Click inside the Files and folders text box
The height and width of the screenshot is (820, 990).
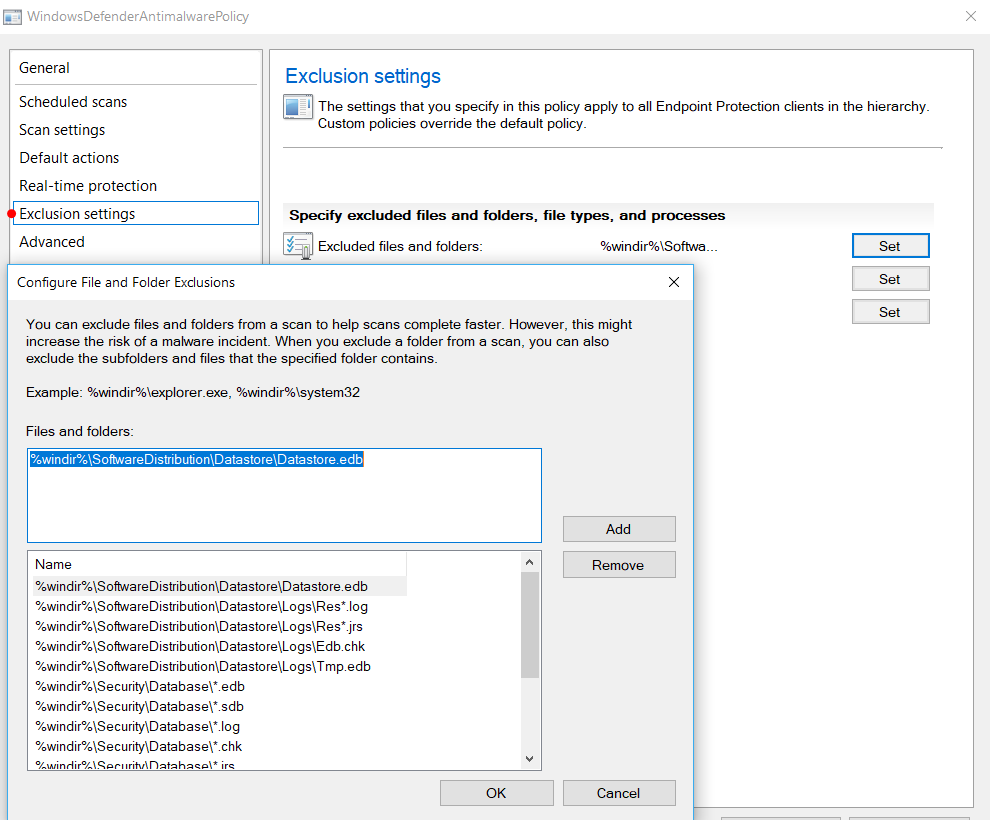coord(284,496)
